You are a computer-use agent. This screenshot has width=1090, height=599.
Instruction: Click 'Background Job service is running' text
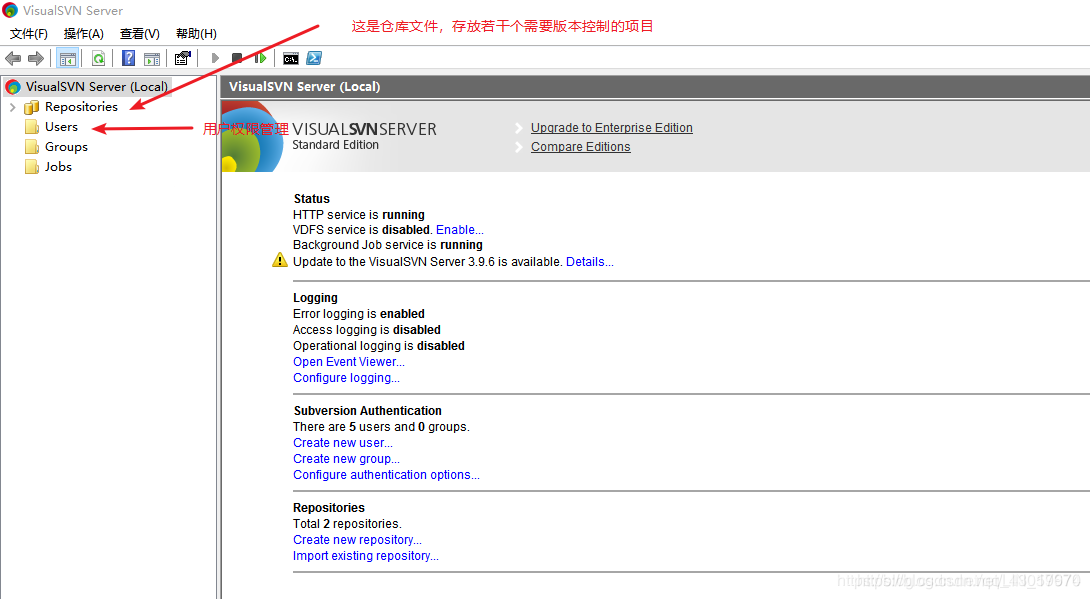pos(388,245)
